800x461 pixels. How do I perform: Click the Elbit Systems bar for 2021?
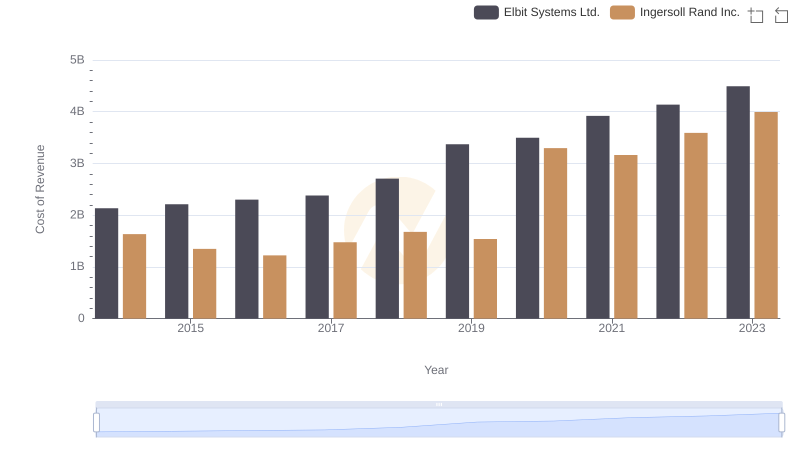click(597, 217)
